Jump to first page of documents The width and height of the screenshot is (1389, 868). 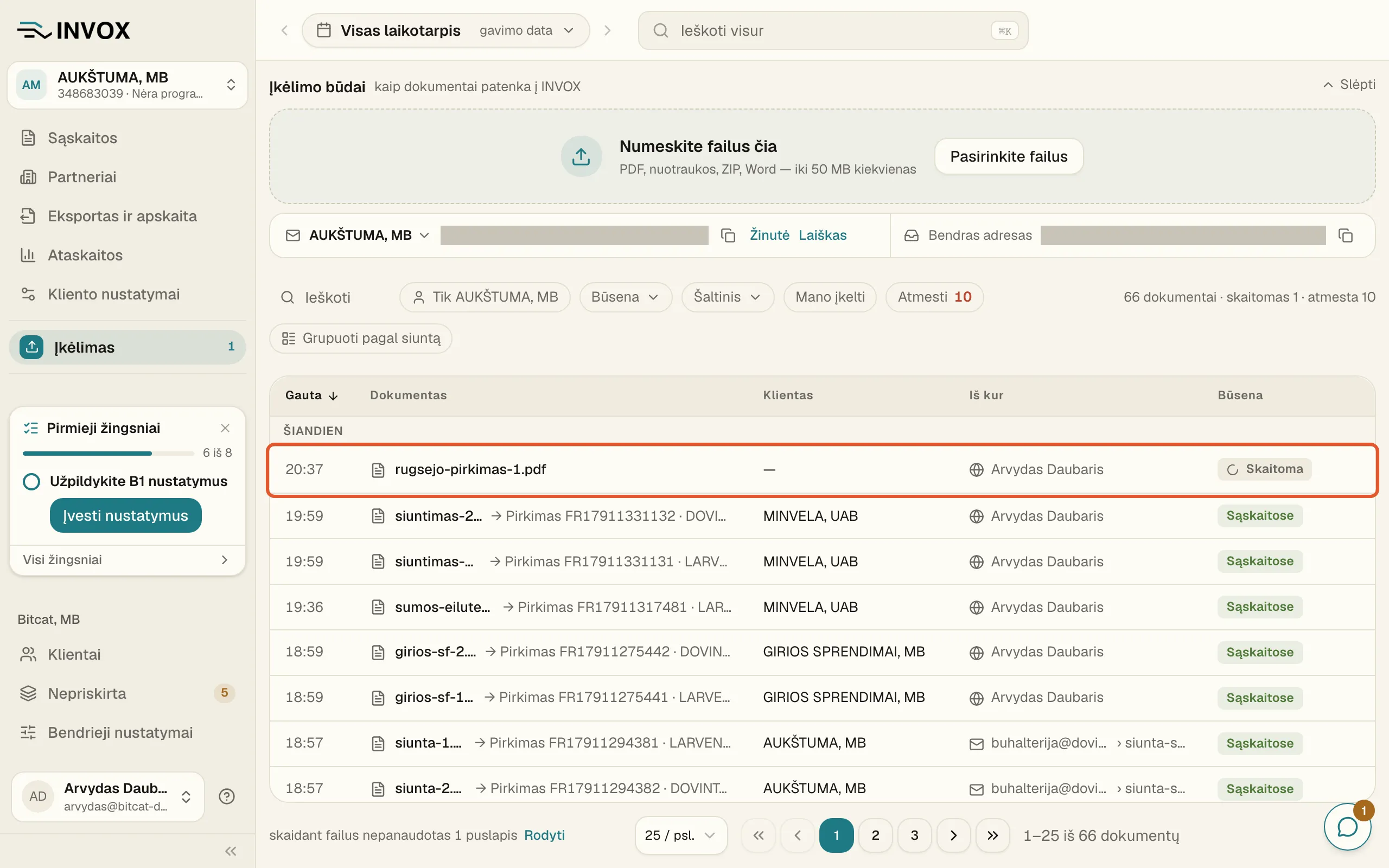[x=758, y=835]
